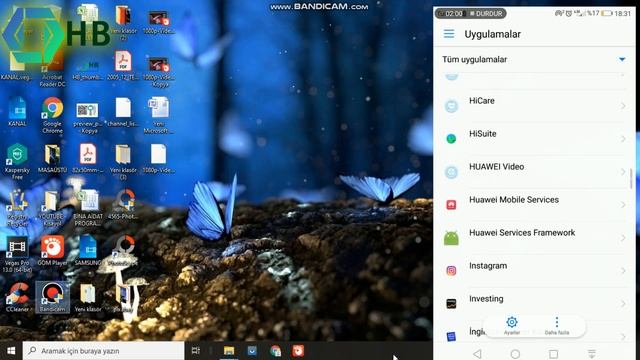Screen dimensions: 640x360
Task: Open the Windows Start button
Action: click(11, 351)
